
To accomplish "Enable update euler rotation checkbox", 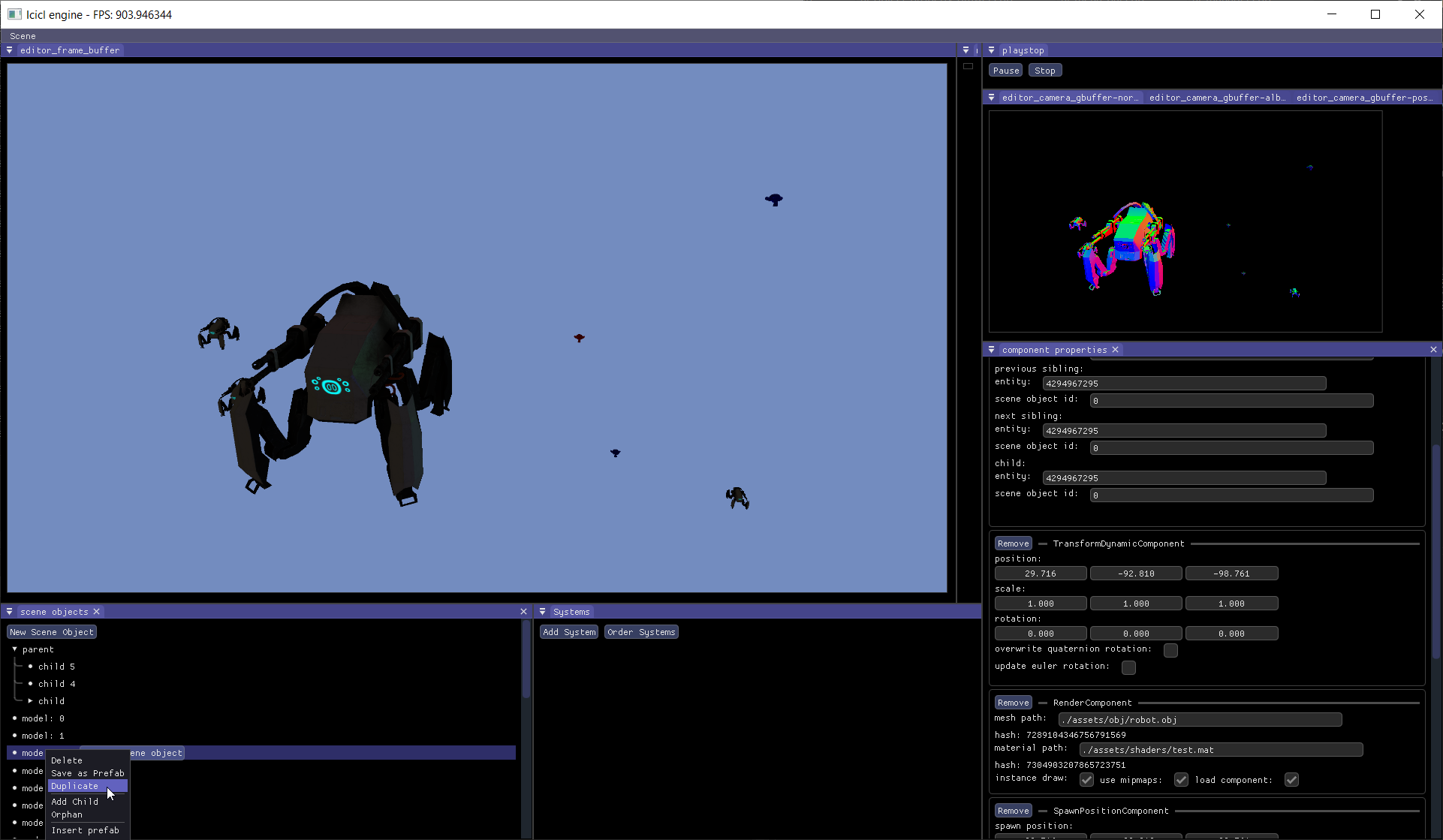I will [1128, 667].
